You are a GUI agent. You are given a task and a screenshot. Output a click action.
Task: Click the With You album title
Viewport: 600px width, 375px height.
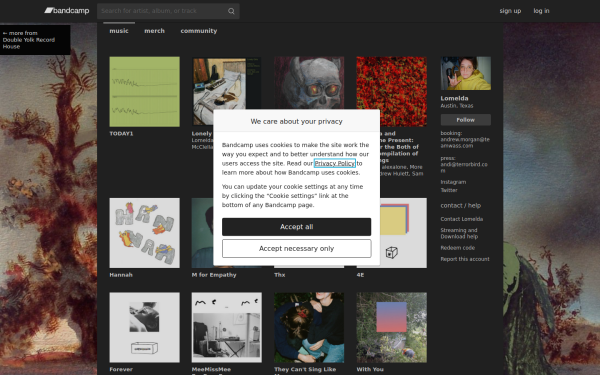[370, 369]
